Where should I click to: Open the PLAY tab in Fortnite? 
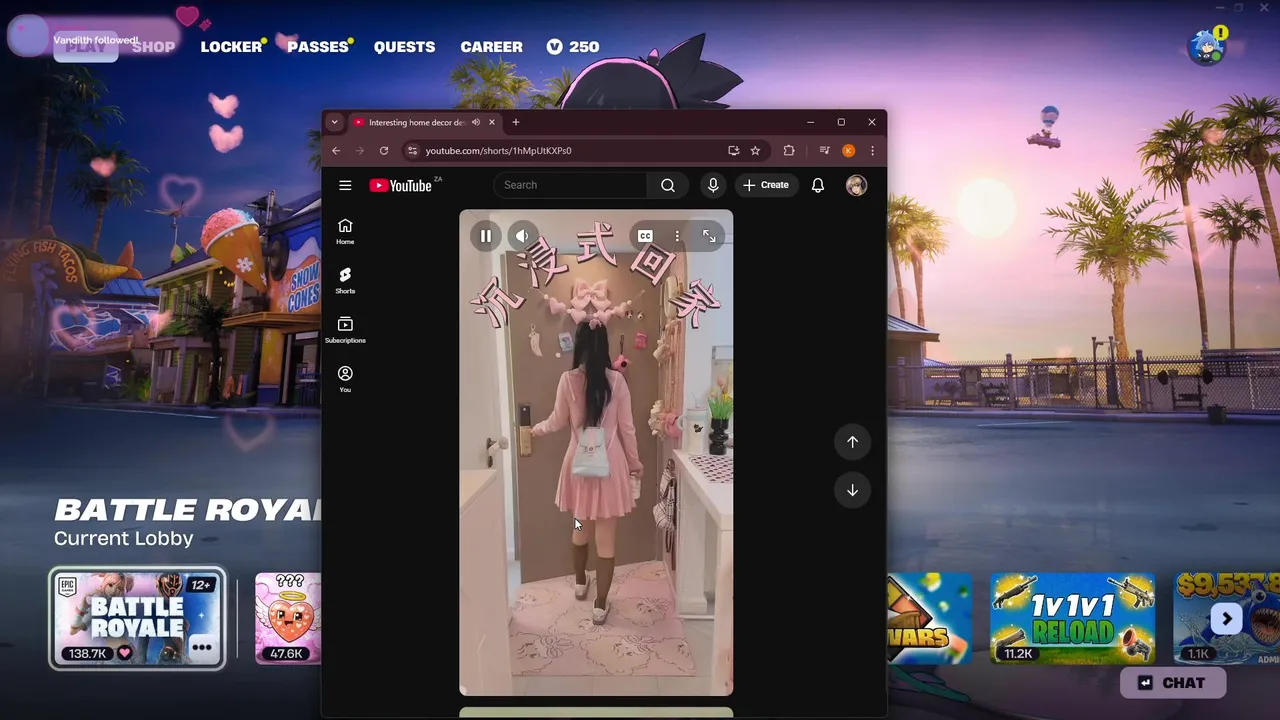85,47
